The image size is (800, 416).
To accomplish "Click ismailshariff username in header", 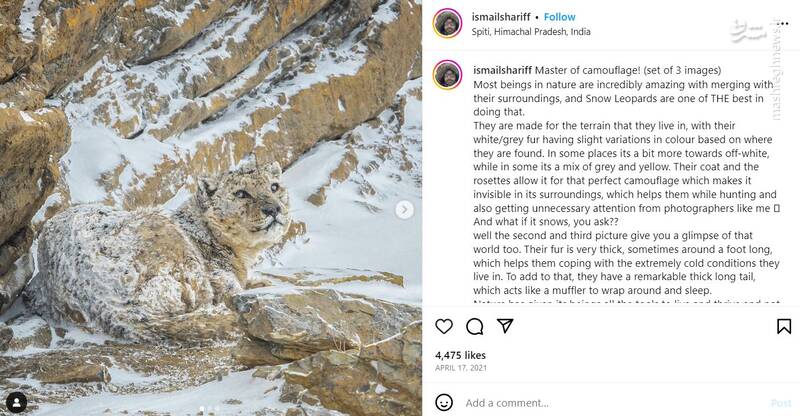I will (x=503, y=17).
